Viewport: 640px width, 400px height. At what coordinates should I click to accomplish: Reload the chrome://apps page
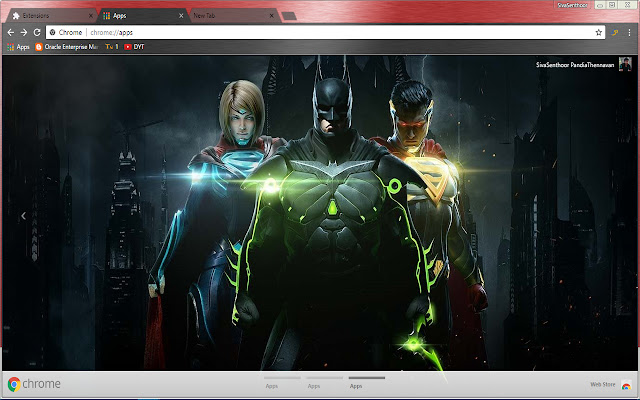click(x=37, y=32)
